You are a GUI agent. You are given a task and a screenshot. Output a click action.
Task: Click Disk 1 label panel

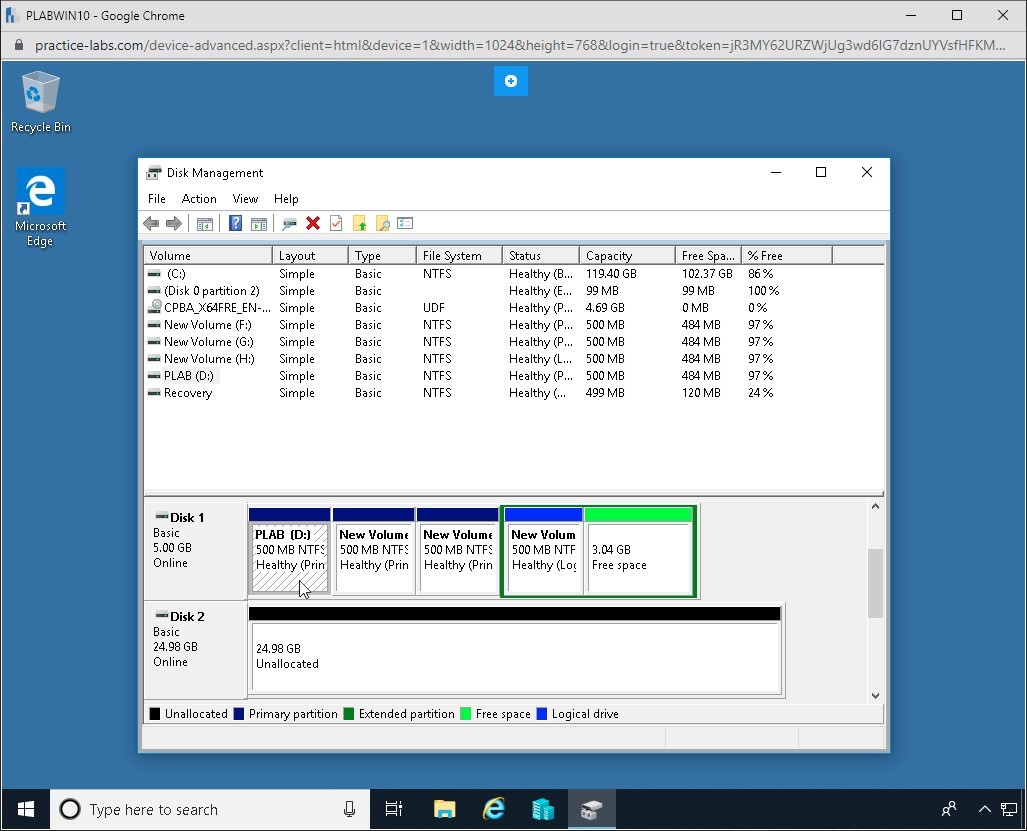click(195, 551)
